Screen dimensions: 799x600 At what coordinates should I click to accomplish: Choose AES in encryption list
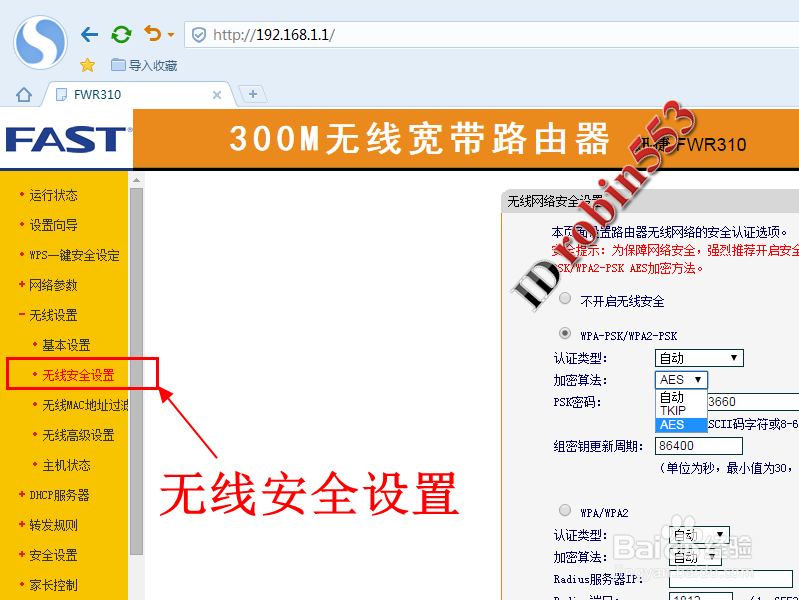pos(681,425)
